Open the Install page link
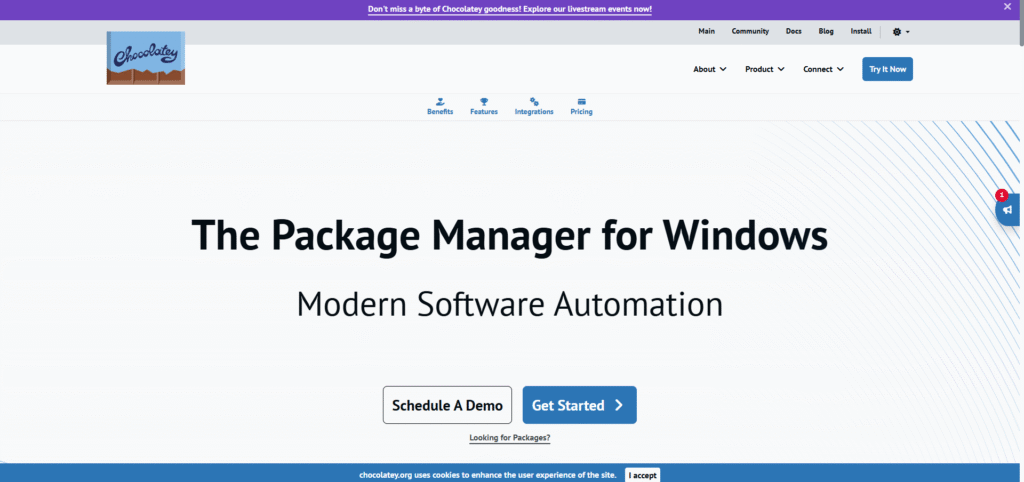This screenshot has width=1024, height=482. (x=861, y=31)
